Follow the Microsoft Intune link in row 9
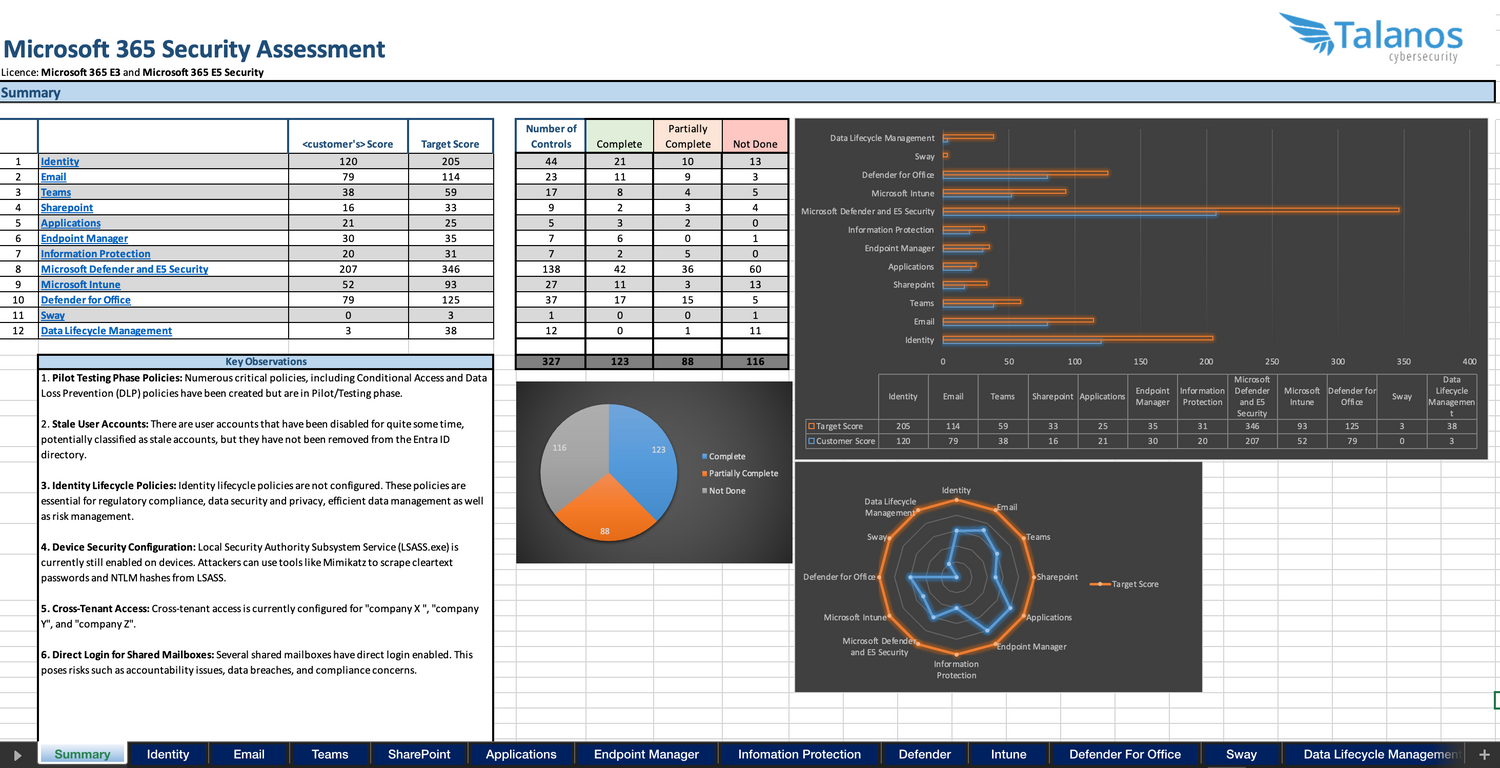This screenshot has width=1500, height=768. [x=81, y=285]
